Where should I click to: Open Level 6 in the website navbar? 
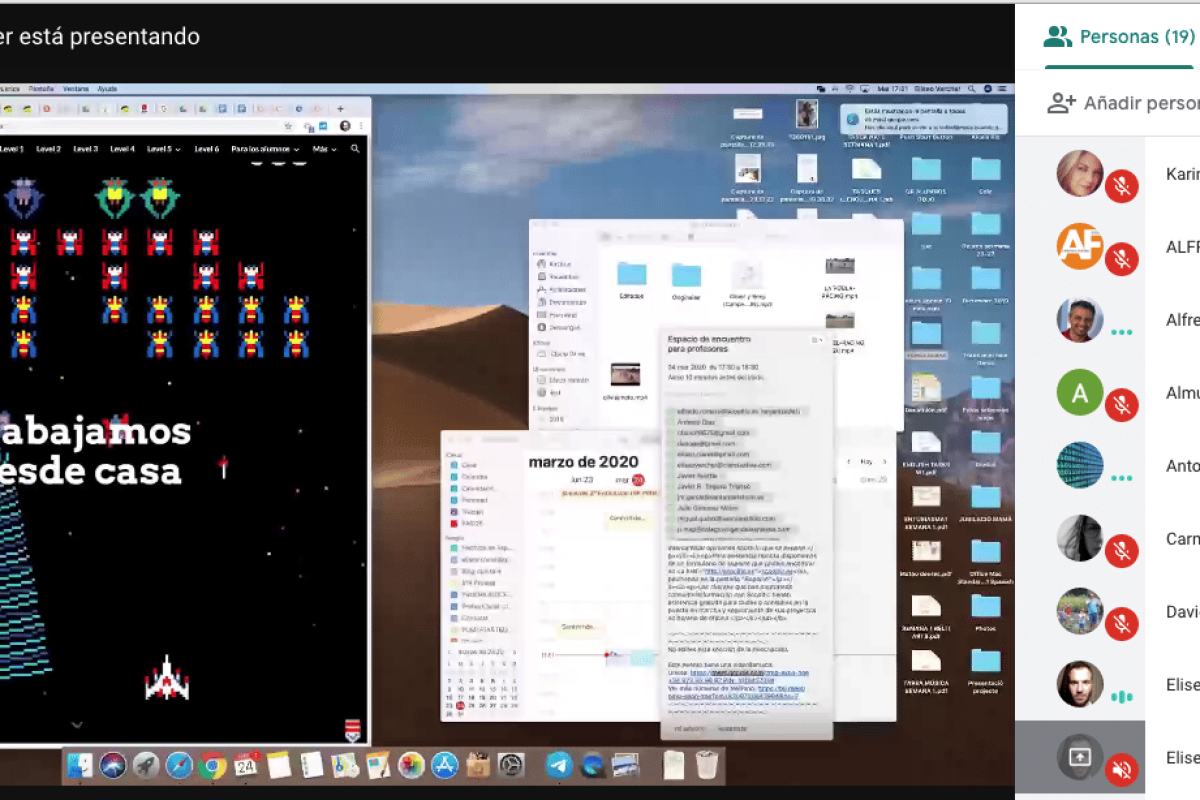tap(206, 149)
